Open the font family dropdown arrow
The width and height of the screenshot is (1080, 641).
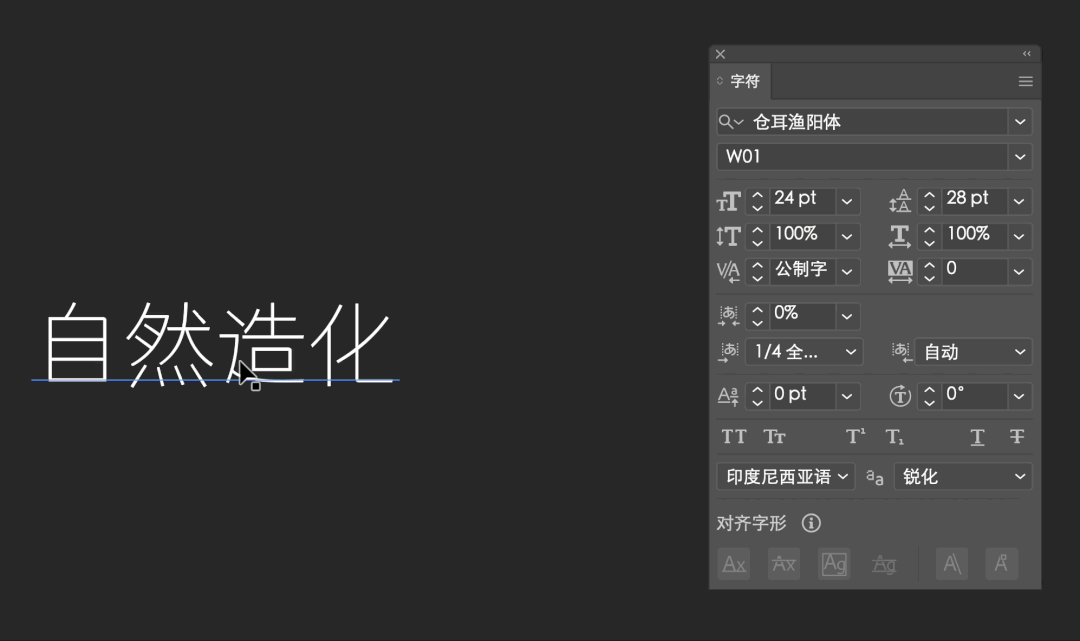click(x=1020, y=122)
